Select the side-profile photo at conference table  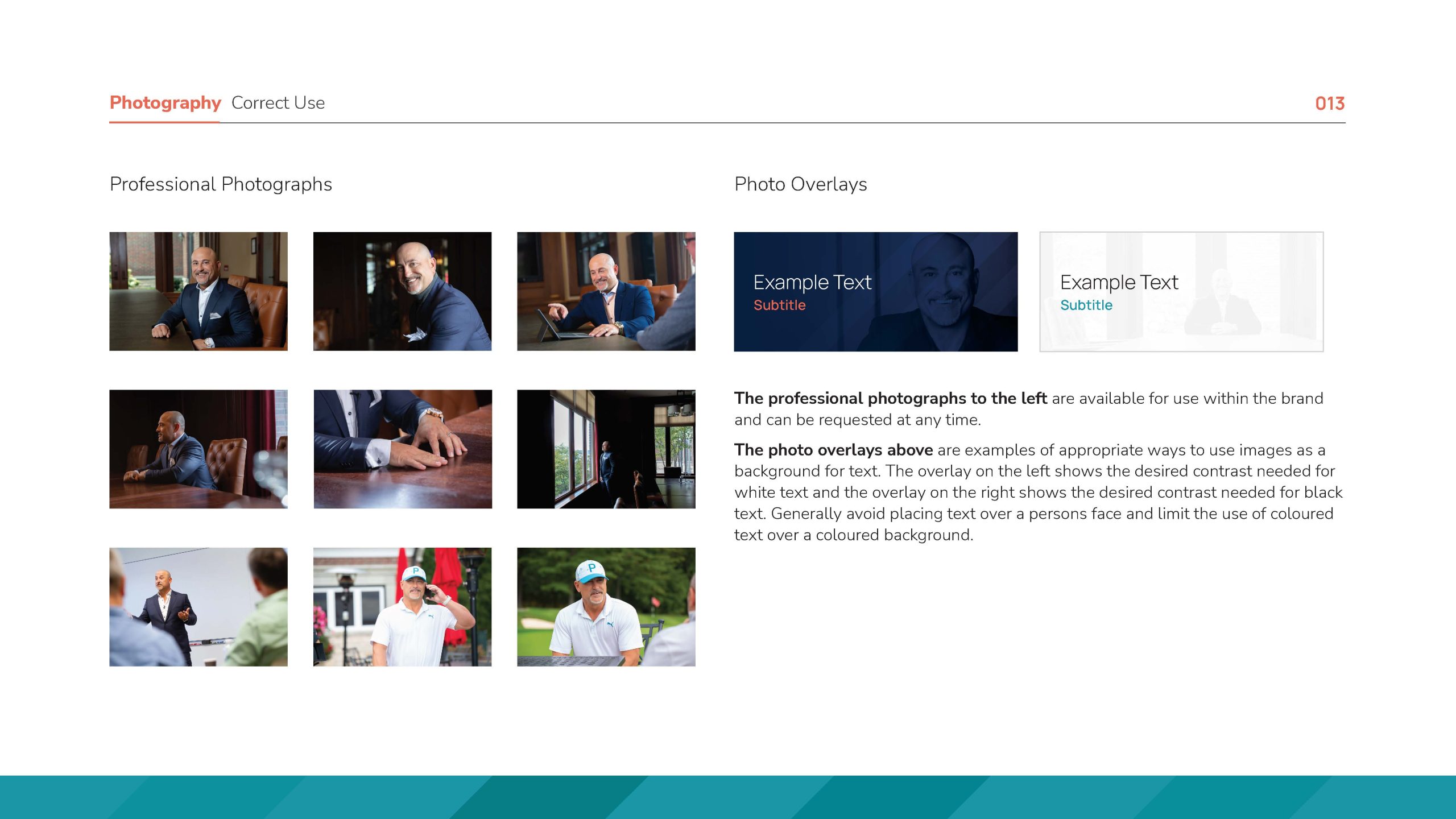click(198, 449)
